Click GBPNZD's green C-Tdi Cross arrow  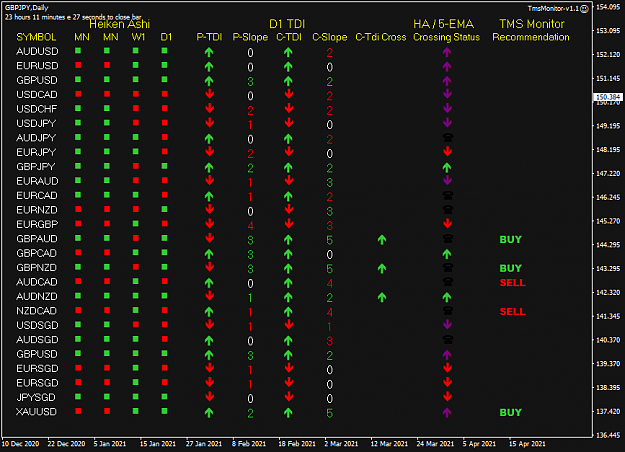[382, 268]
